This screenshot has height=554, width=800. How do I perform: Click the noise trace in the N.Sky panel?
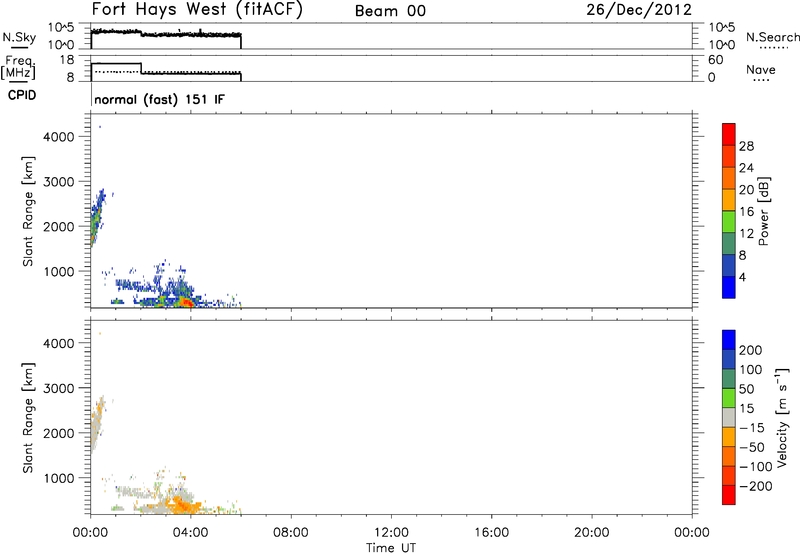166,34
